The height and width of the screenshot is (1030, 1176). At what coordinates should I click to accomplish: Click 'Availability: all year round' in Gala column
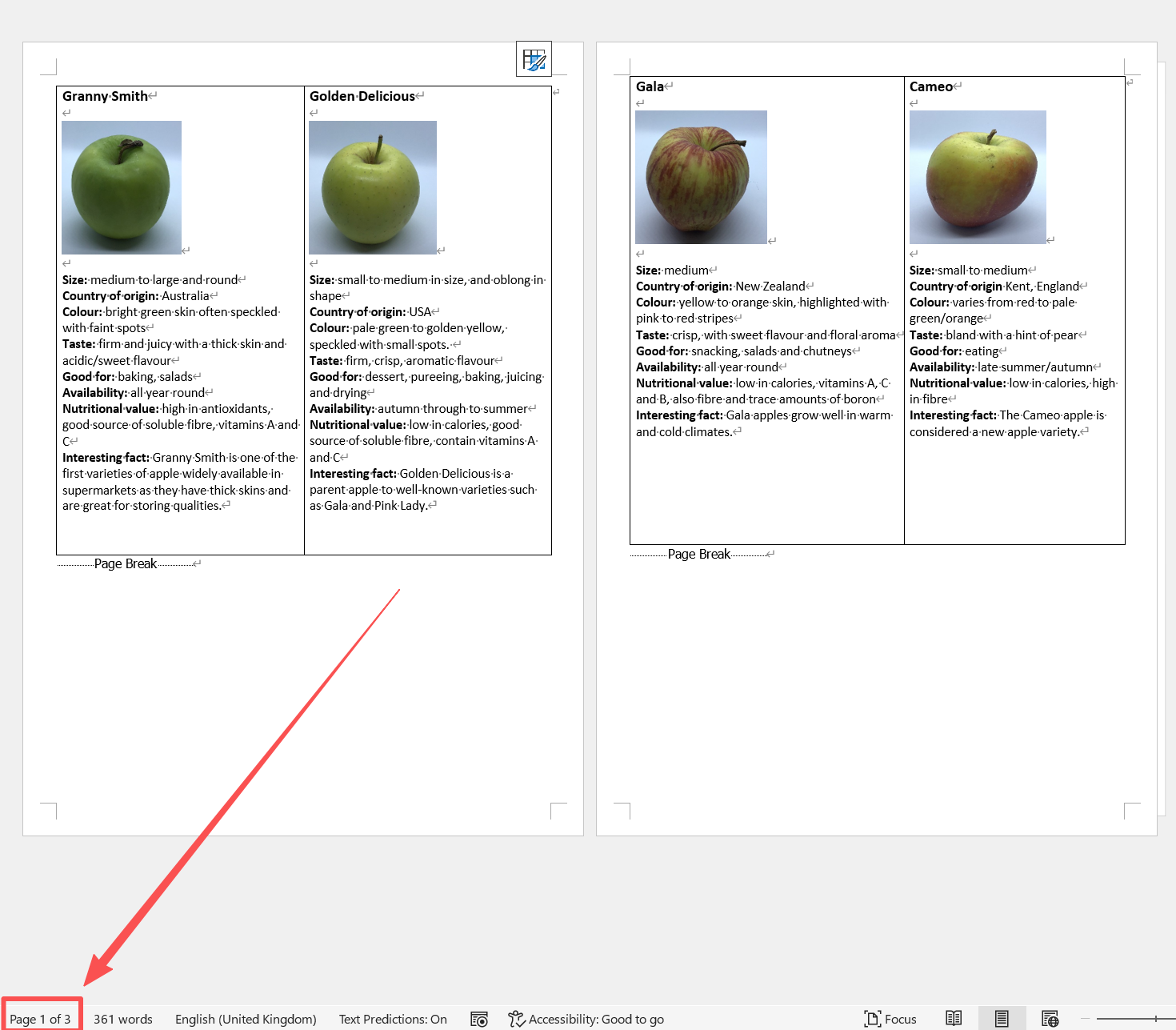tap(707, 367)
